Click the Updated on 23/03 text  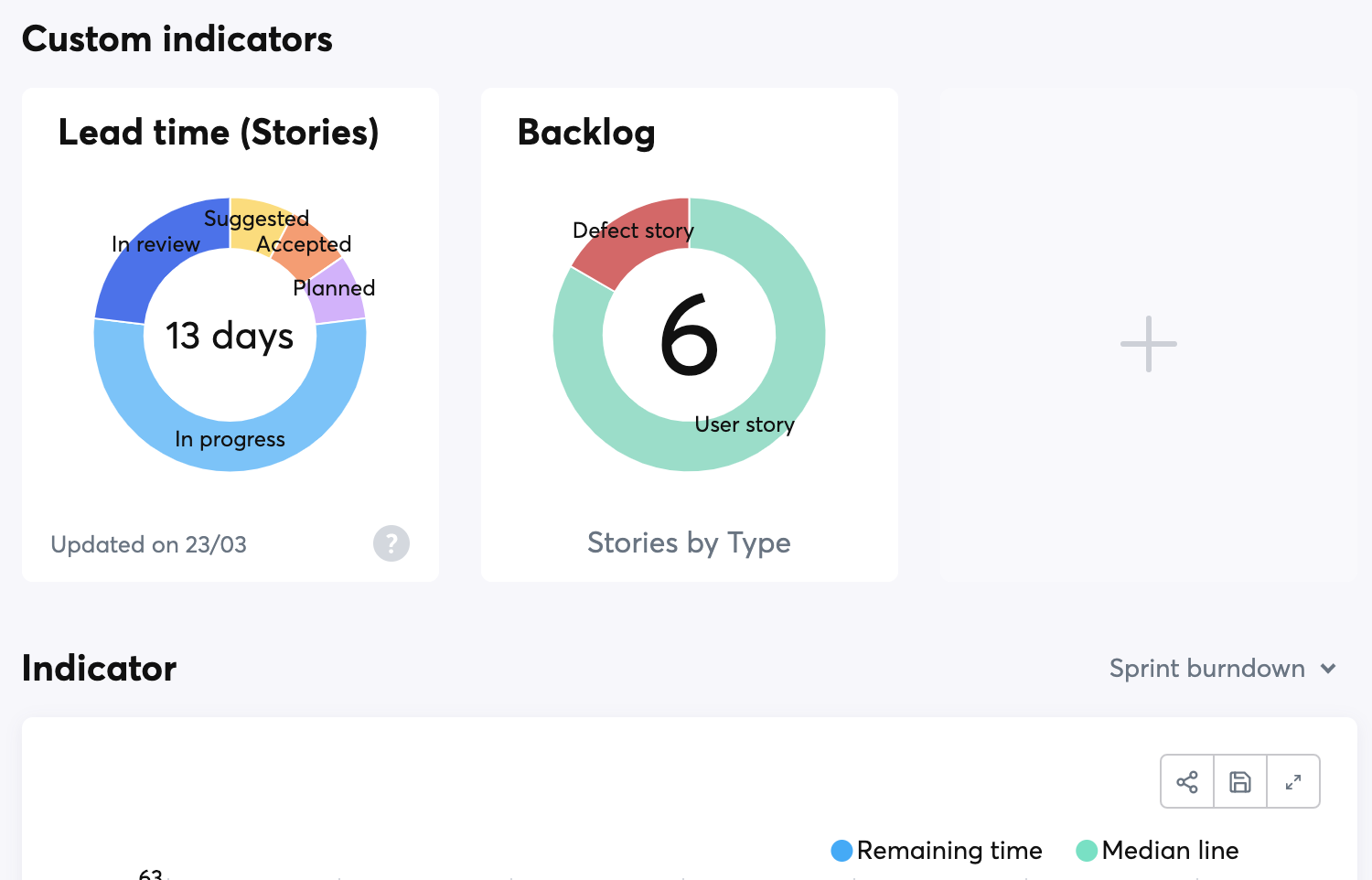click(148, 543)
